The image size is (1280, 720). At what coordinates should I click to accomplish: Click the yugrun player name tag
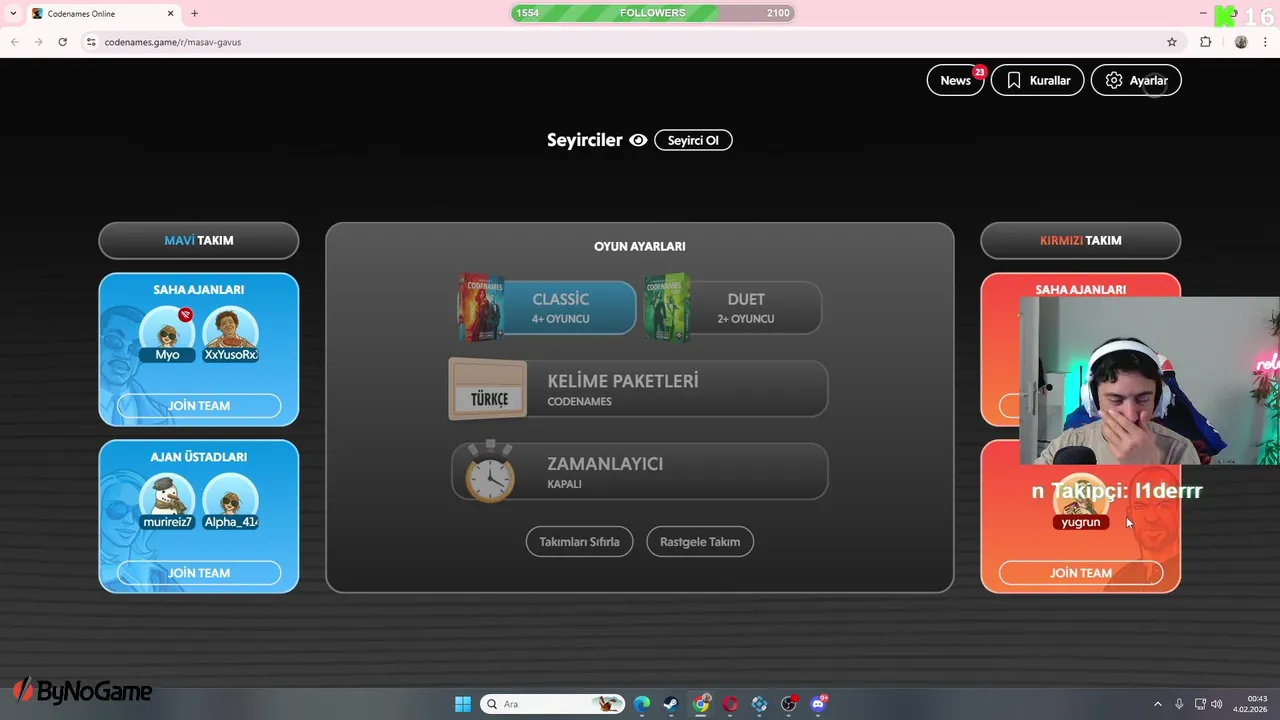point(1080,522)
